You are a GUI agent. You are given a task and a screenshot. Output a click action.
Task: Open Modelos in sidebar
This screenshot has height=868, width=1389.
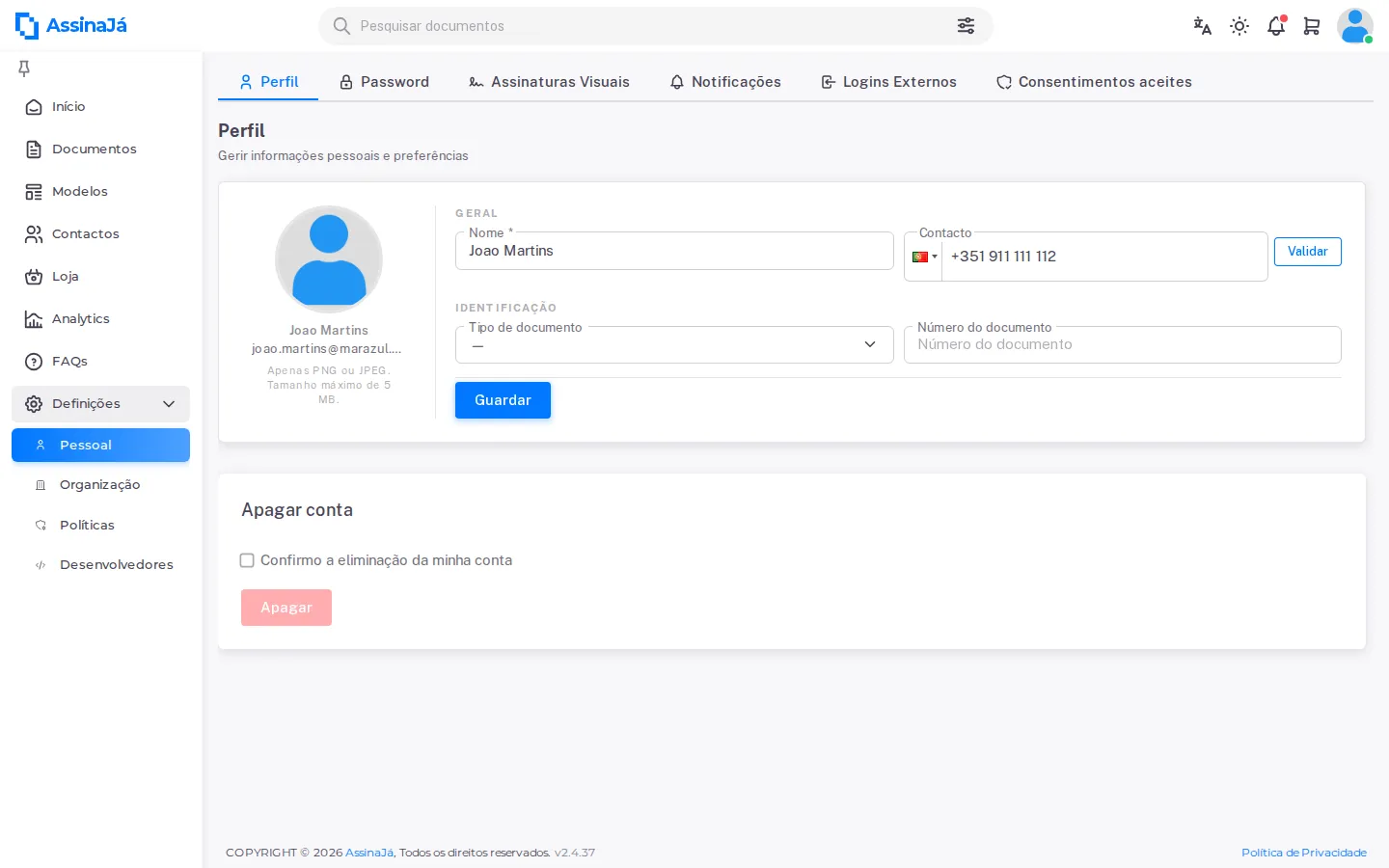click(100, 192)
